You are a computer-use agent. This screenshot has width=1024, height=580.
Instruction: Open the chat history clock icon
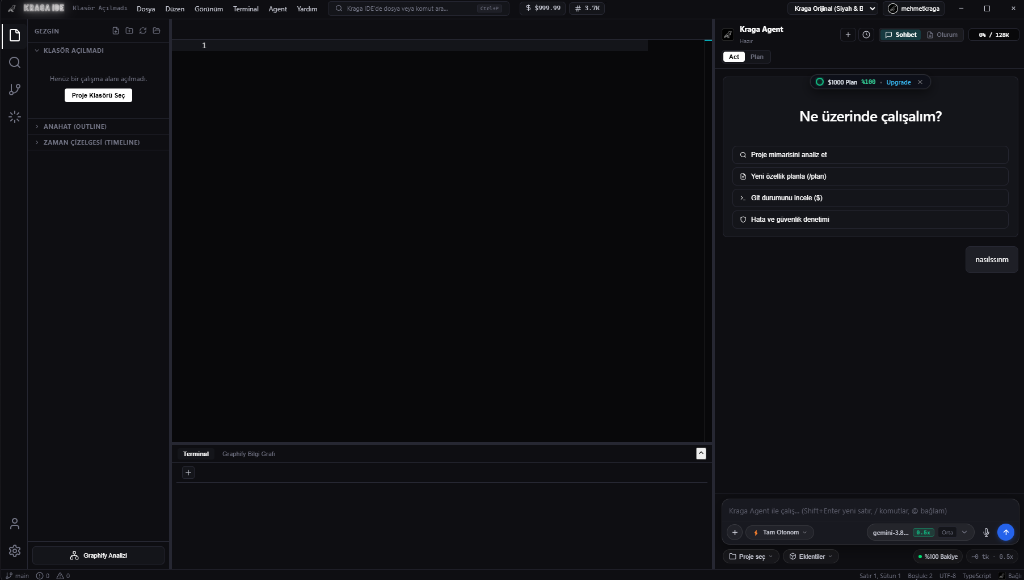pos(866,35)
